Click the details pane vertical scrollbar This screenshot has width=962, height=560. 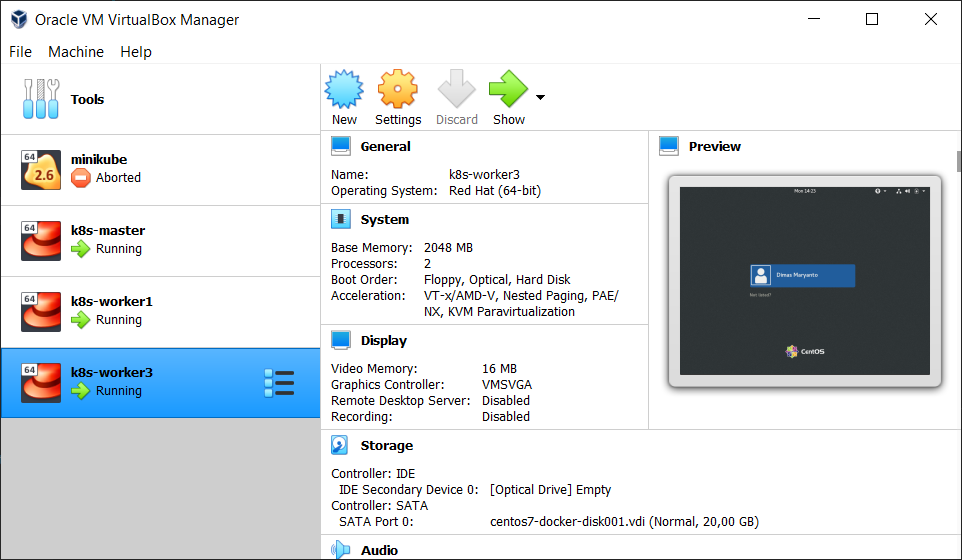[958, 162]
